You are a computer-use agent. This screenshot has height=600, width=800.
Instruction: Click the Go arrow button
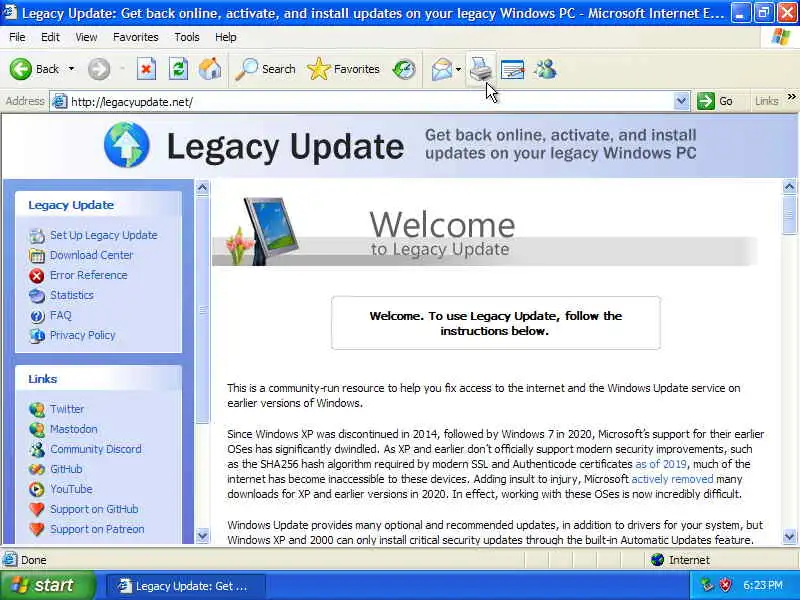pyautogui.click(x=715, y=101)
